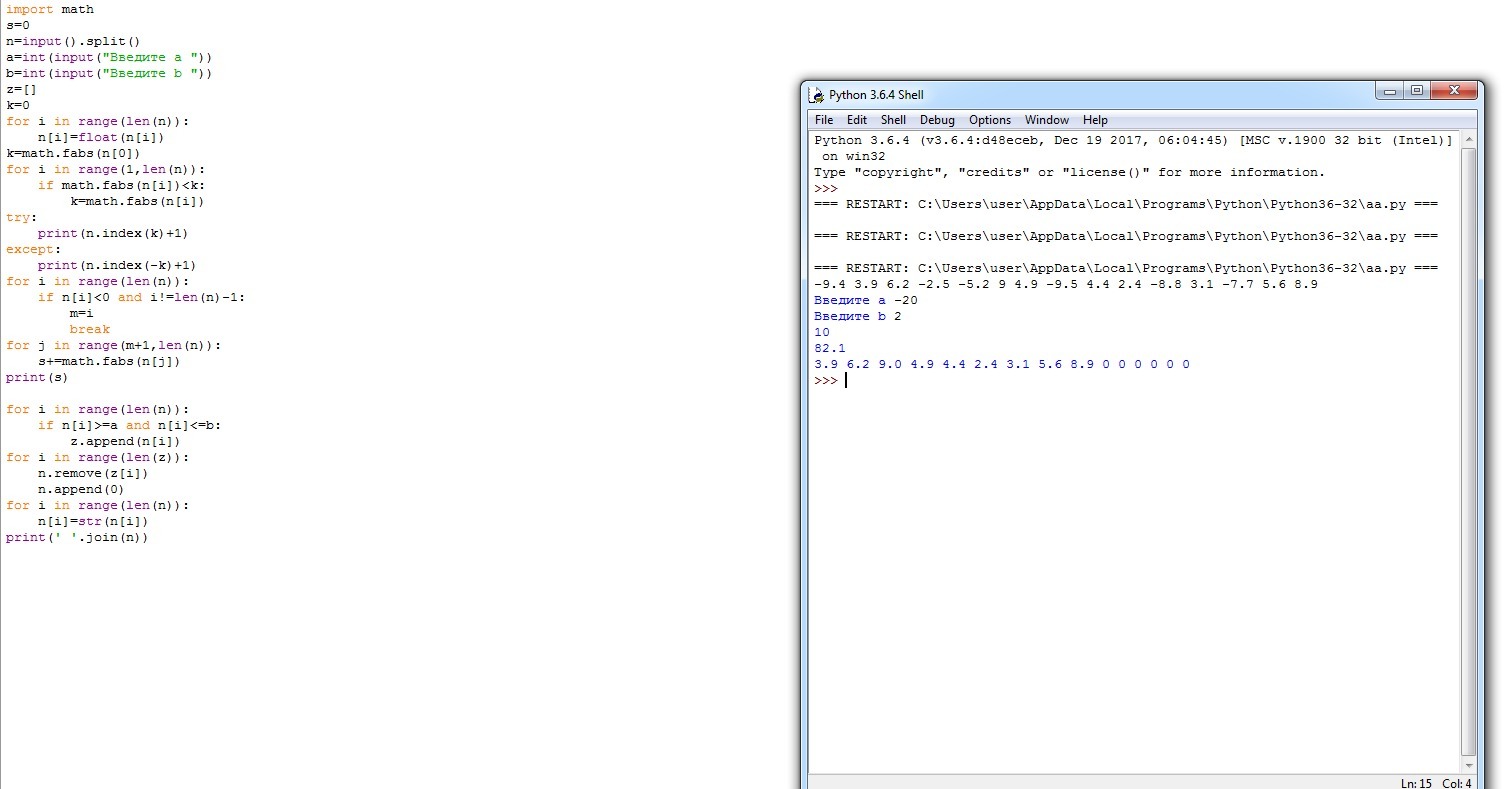Click the 'import math' line in the code

[50, 9]
